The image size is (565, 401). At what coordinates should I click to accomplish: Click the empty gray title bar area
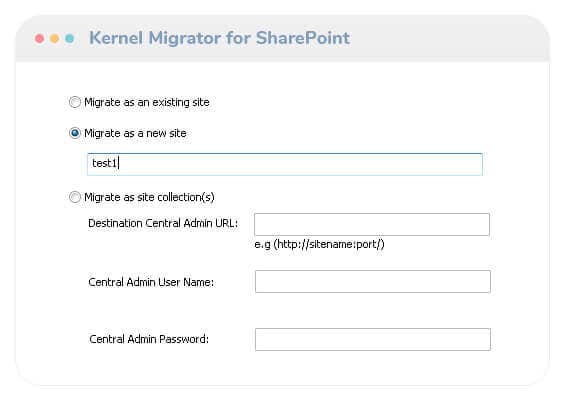(x=447, y=38)
